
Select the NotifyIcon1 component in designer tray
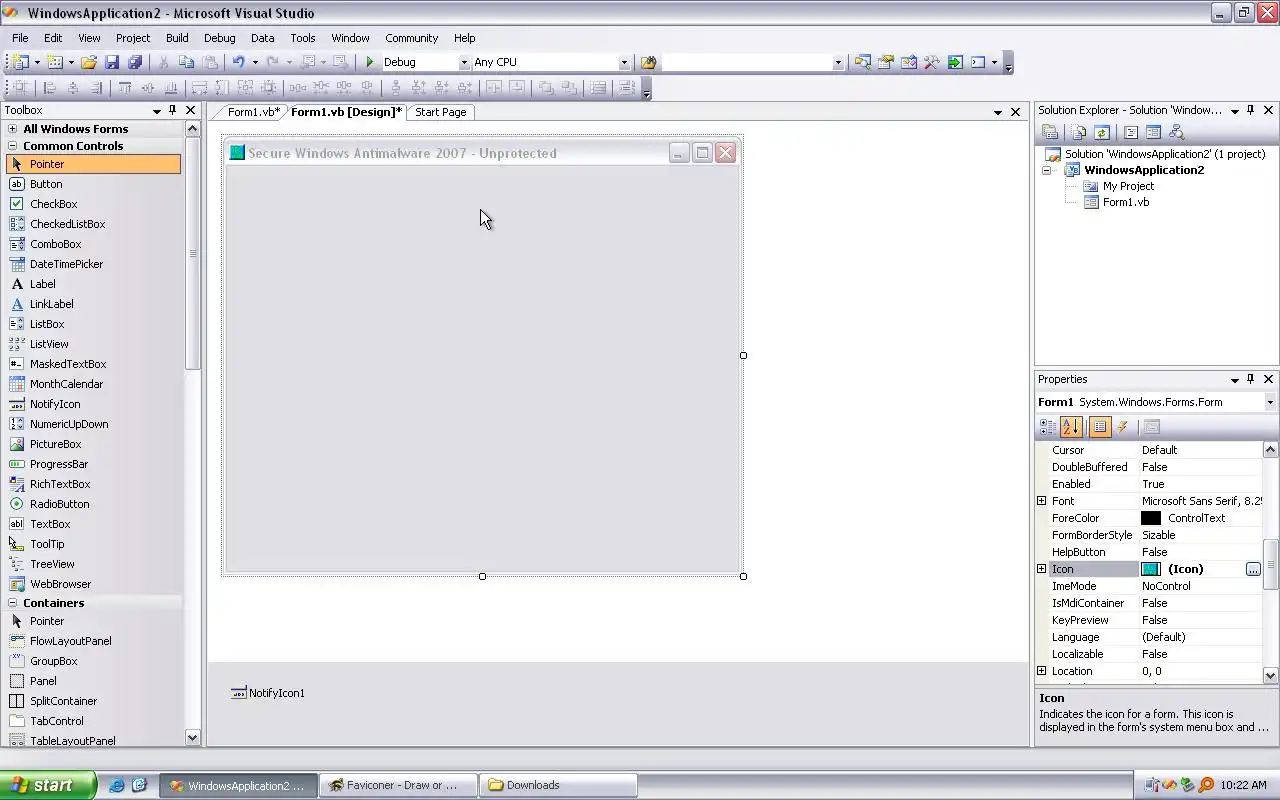tap(268, 693)
